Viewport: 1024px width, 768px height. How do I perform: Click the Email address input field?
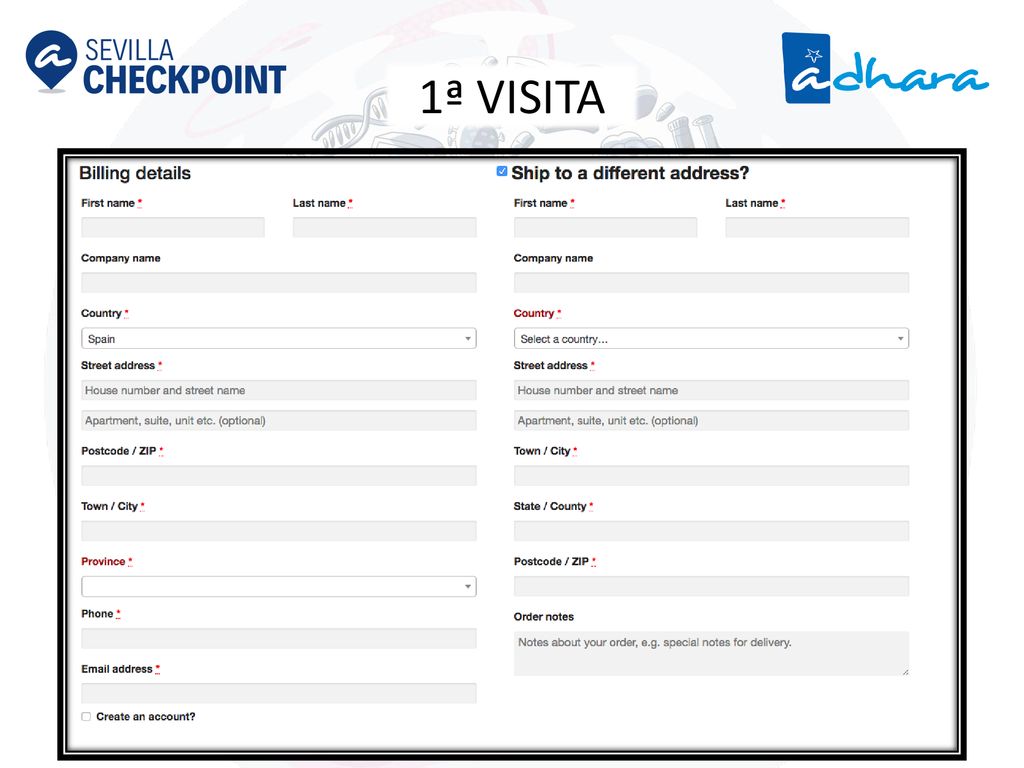click(279, 694)
